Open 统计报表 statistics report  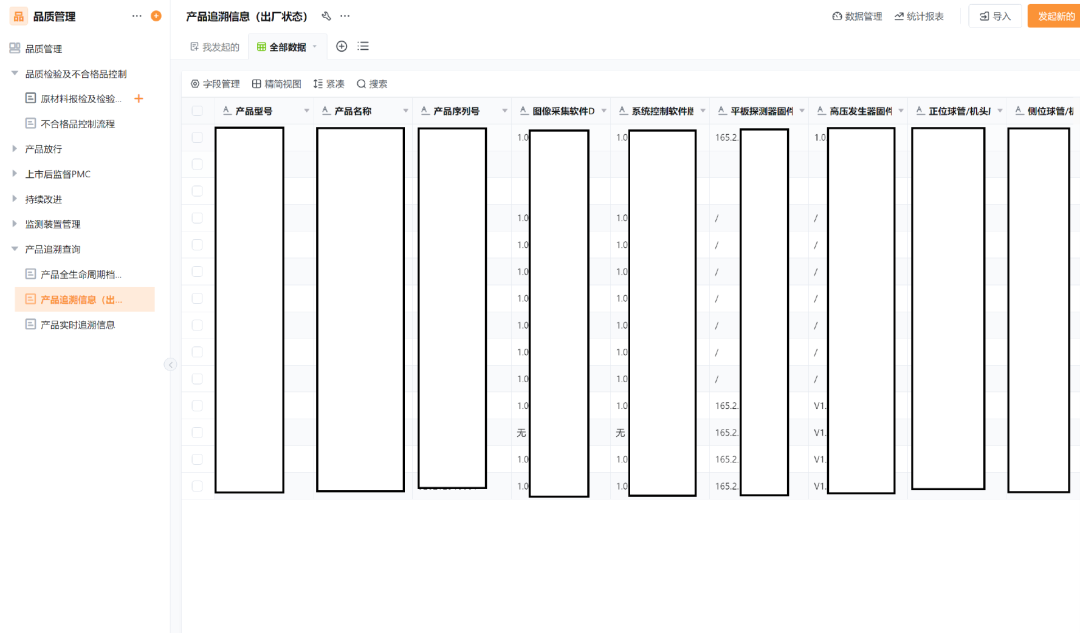tap(919, 16)
